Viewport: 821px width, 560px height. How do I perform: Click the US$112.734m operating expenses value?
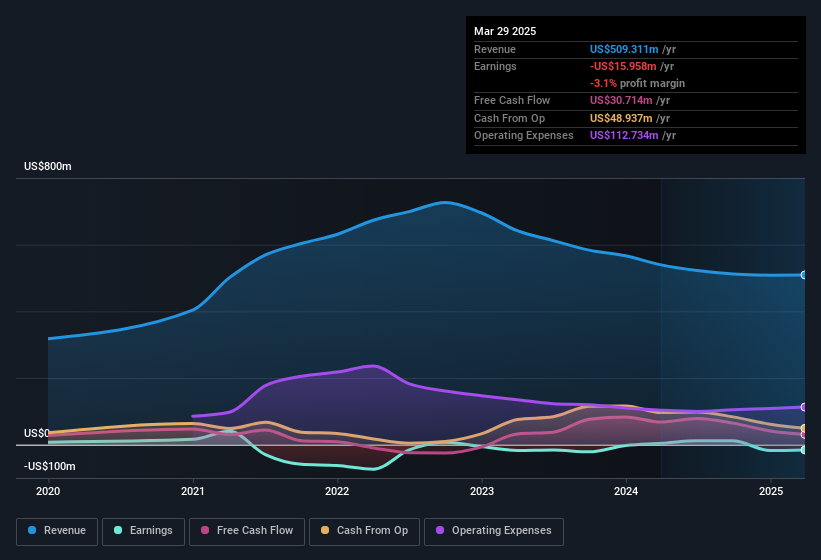pyautogui.click(x=624, y=135)
